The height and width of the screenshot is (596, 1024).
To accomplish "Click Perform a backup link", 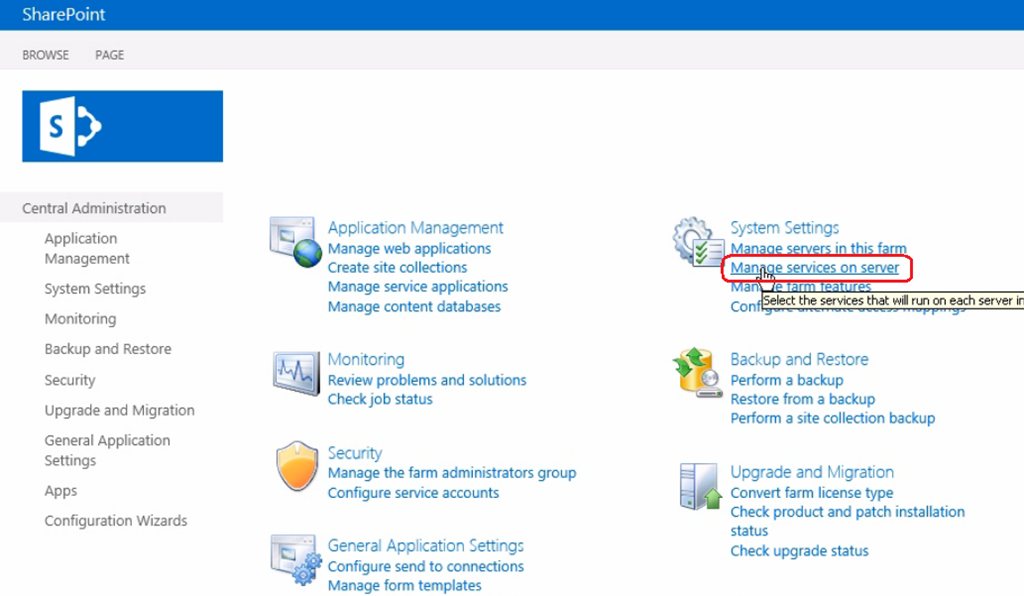I will [786, 380].
